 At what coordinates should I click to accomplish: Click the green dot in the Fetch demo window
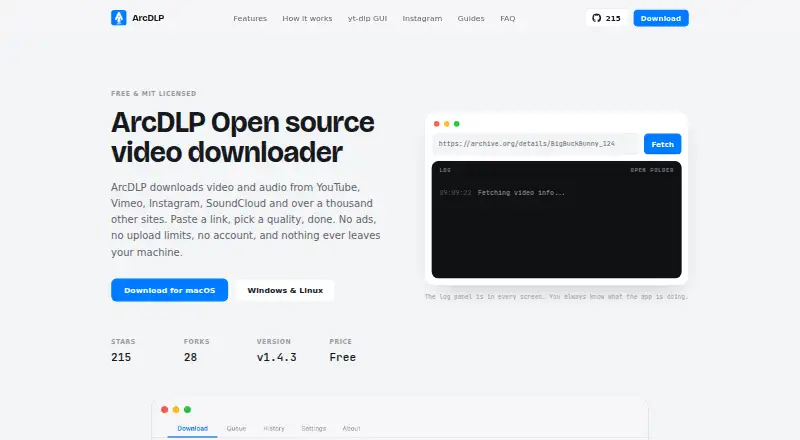pos(457,124)
